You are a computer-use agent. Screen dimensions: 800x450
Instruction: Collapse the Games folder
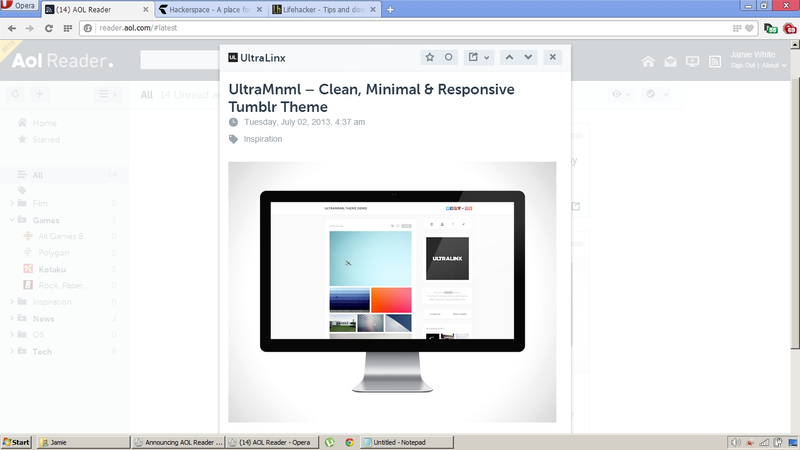12,220
